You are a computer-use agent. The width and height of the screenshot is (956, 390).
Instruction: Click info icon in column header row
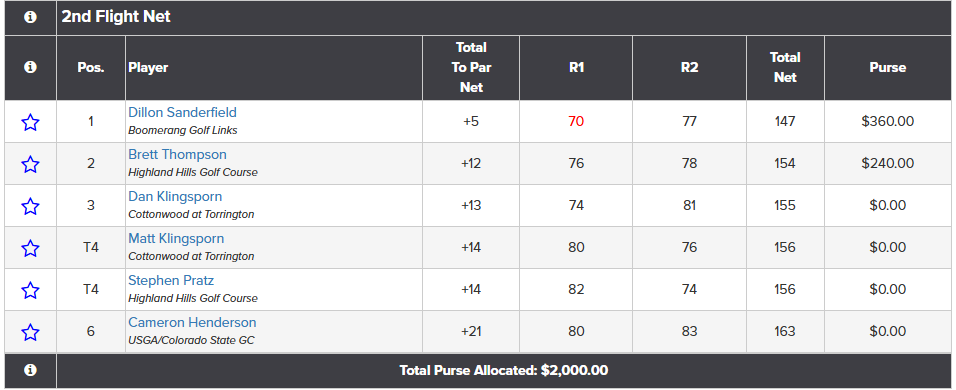point(30,68)
